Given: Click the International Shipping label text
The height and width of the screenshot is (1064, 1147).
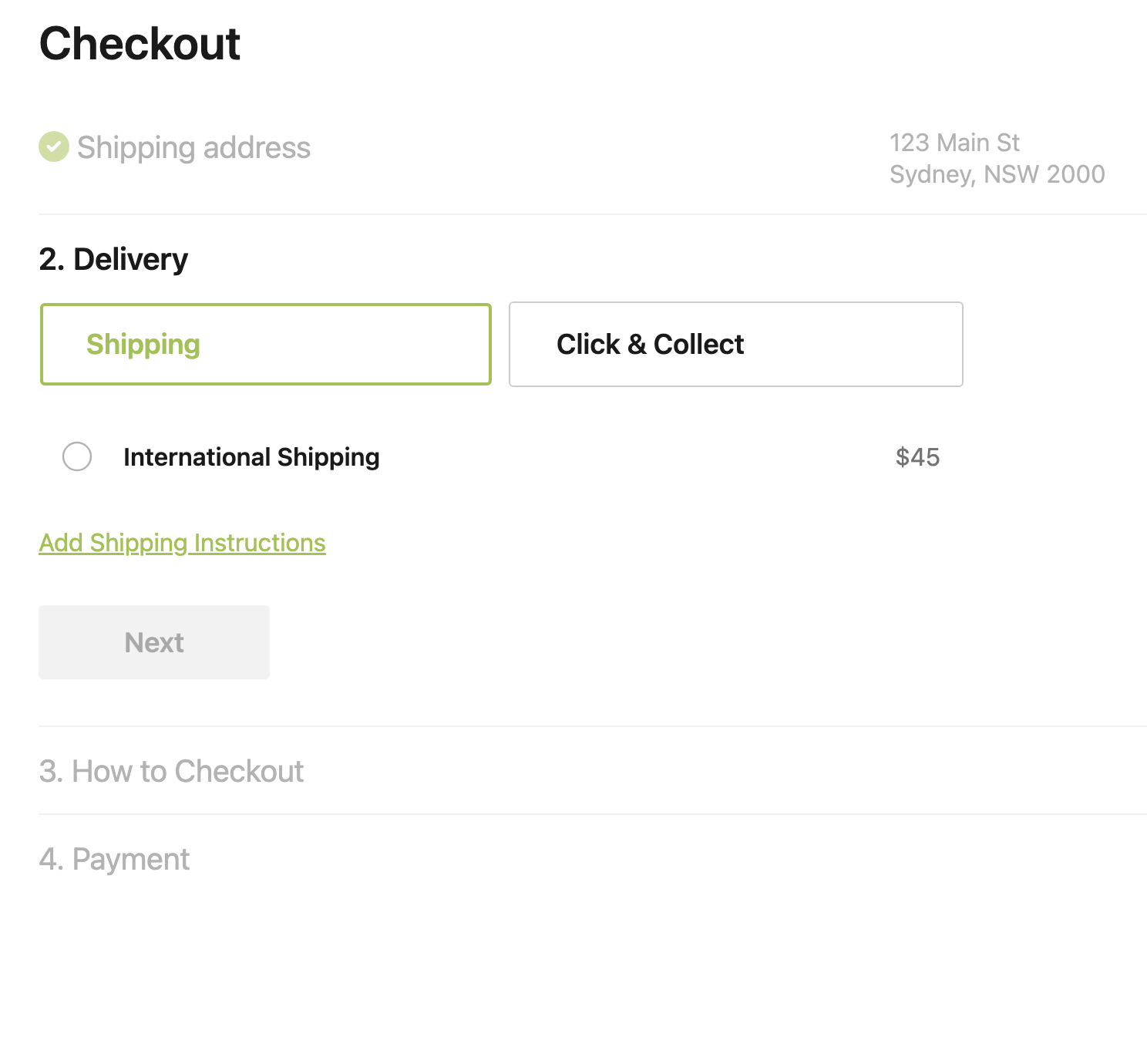Looking at the screenshot, I should [x=250, y=457].
